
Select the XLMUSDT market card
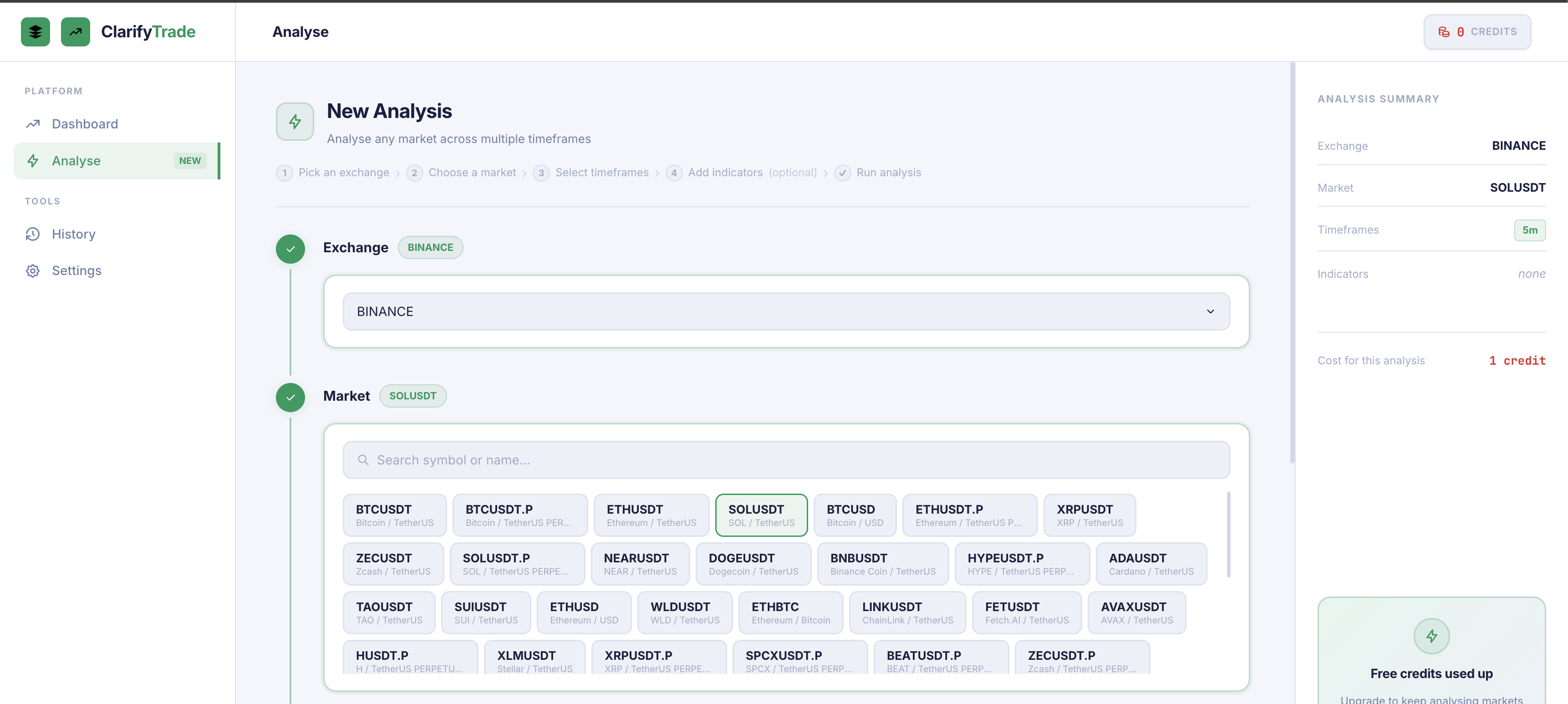pyautogui.click(x=535, y=658)
